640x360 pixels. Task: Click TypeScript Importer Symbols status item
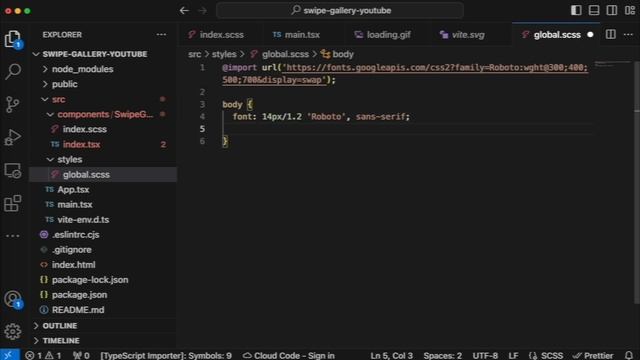click(x=166, y=356)
